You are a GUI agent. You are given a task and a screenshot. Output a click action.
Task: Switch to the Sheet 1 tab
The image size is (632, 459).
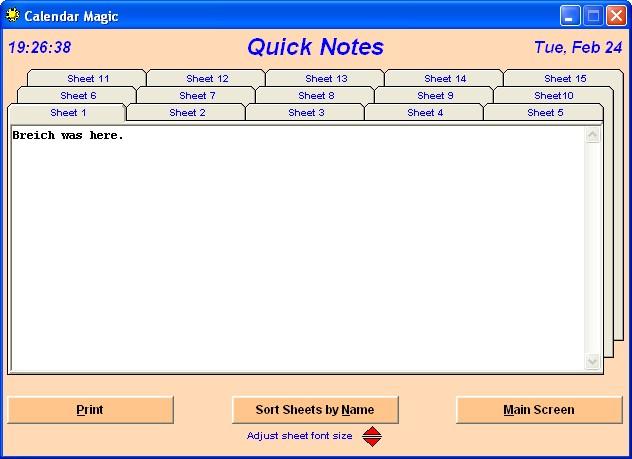pos(67,113)
